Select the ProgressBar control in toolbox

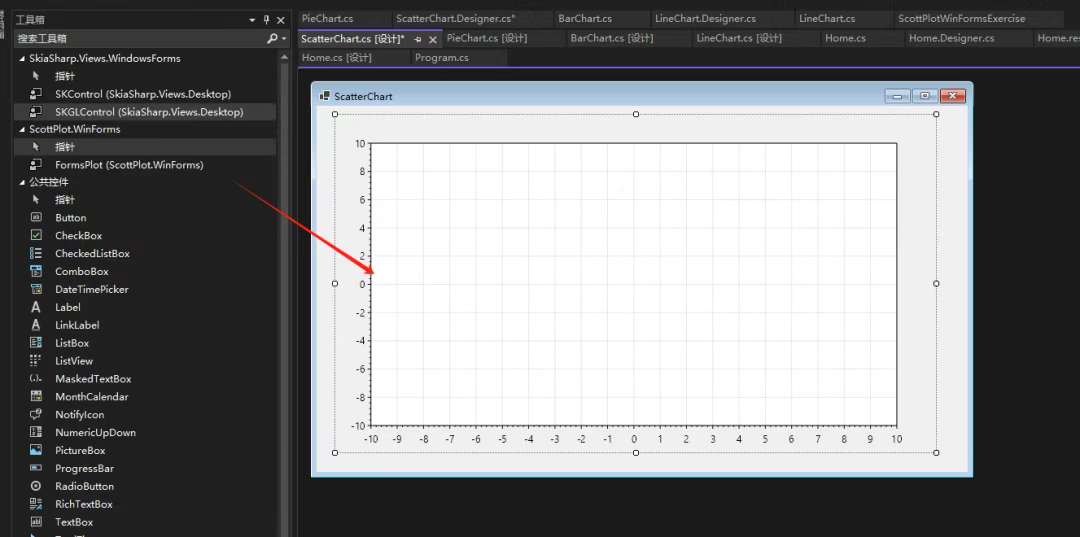click(x=84, y=469)
